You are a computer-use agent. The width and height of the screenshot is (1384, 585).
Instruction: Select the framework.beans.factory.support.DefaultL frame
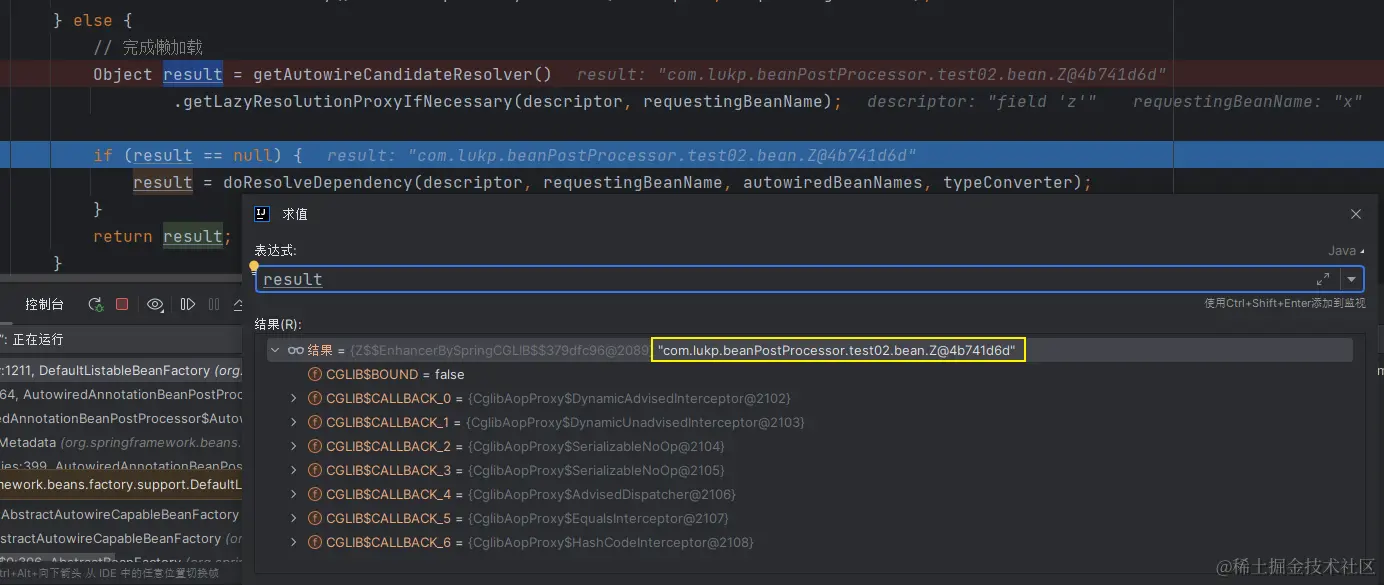(x=120, y=484)
